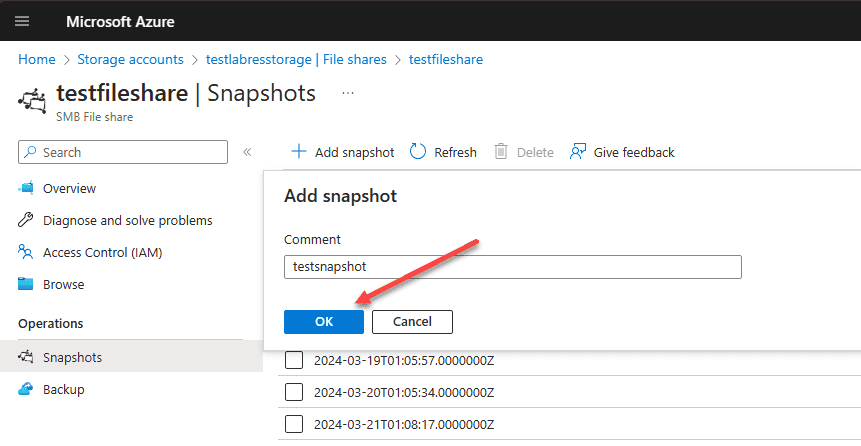
Task: Click the Refresh toolbar label
Action: 455,152
